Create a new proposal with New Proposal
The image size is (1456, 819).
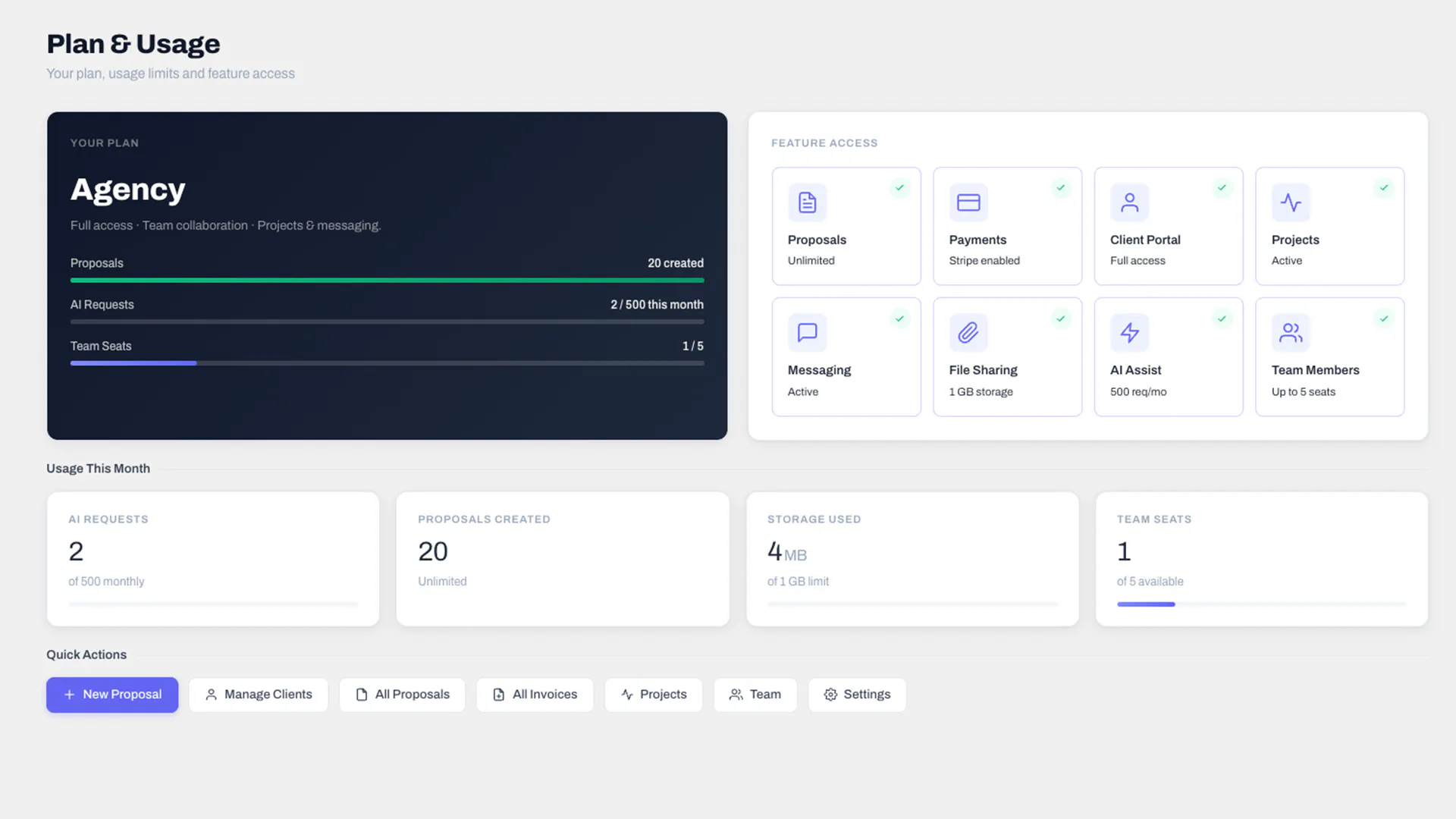112,695
